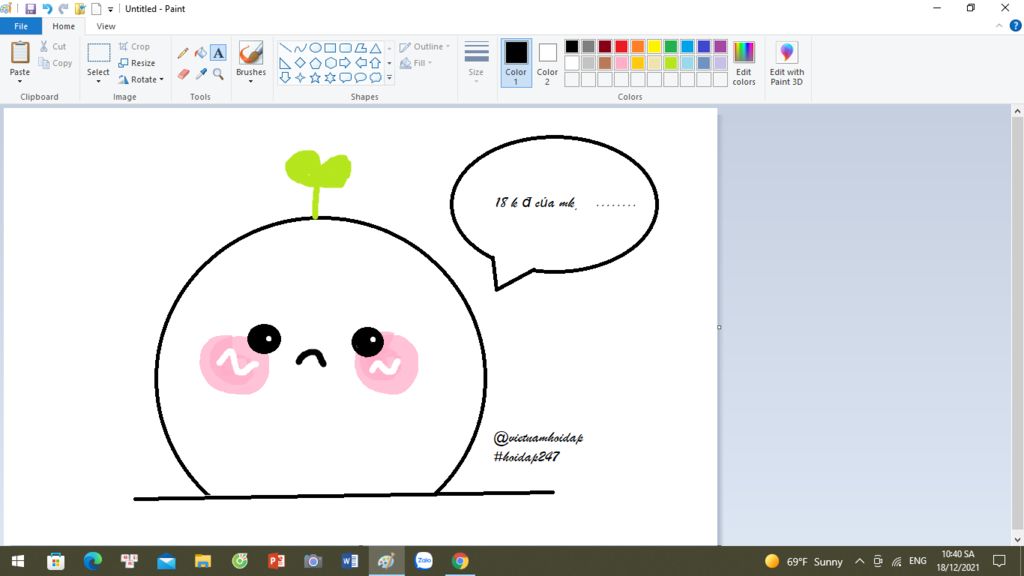Open Paint Help with the question mark
1024x576 pixels.
tap(1016, 26)
